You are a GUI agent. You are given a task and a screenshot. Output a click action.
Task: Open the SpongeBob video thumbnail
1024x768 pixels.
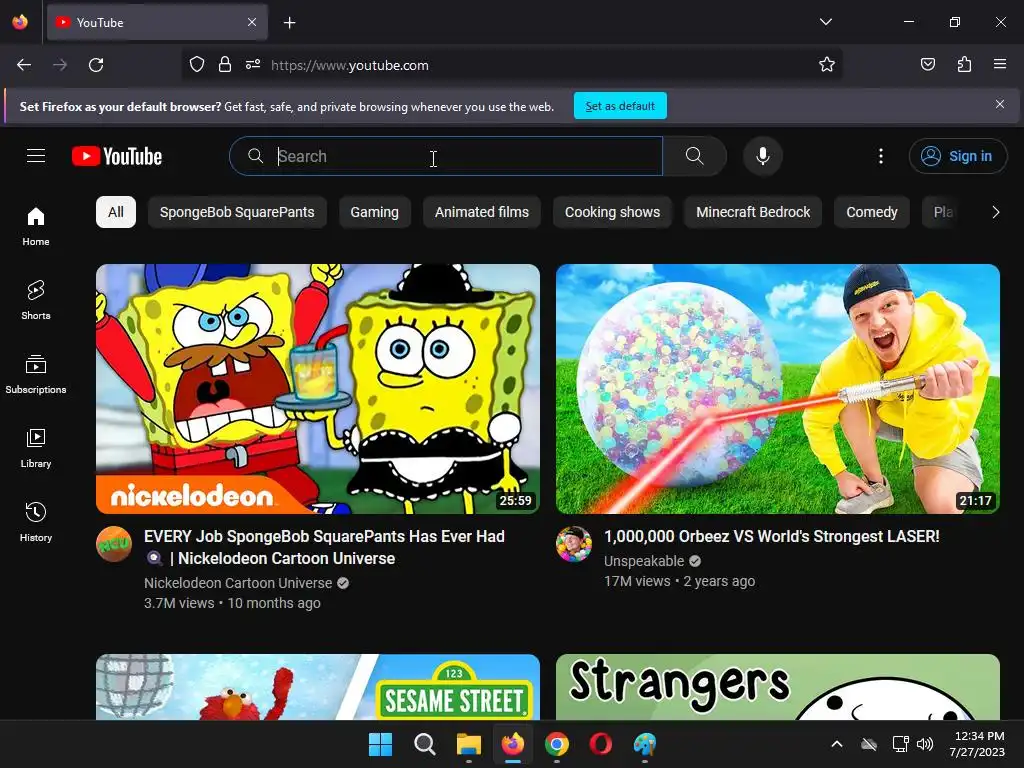(x=318, y=389)
